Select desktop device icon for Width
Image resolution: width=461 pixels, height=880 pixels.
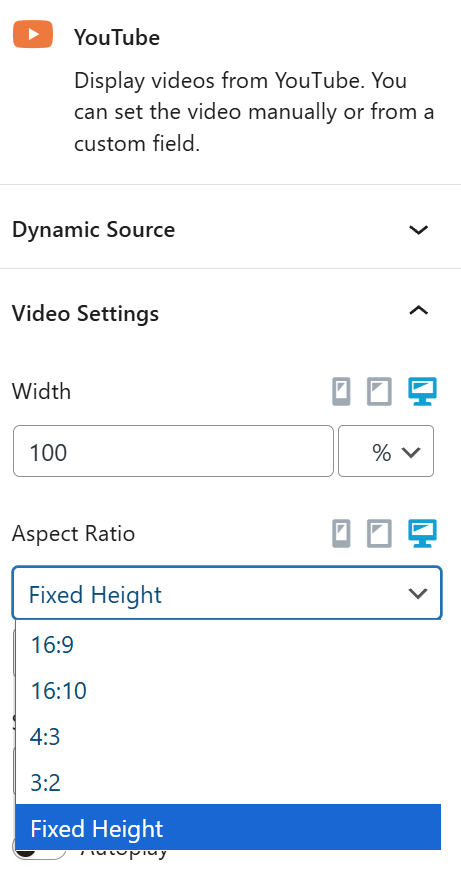click(422, 392)
